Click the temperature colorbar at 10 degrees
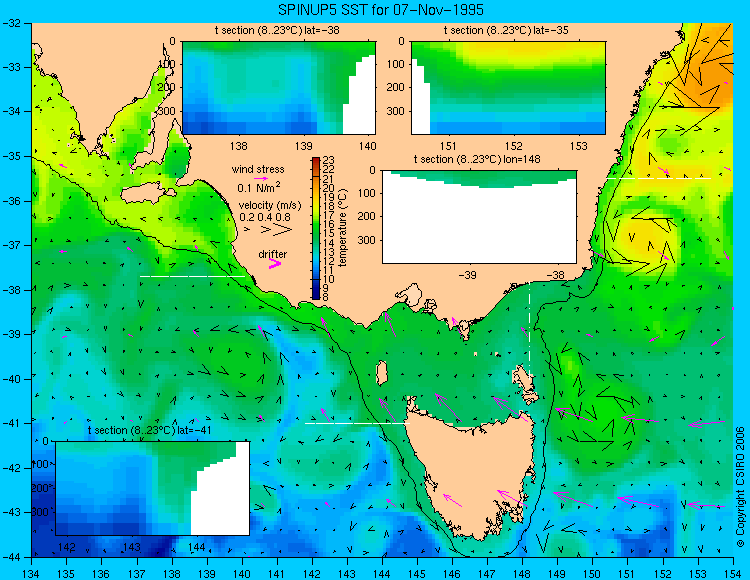This screenshot has height=580, width=750. [316, 280]
